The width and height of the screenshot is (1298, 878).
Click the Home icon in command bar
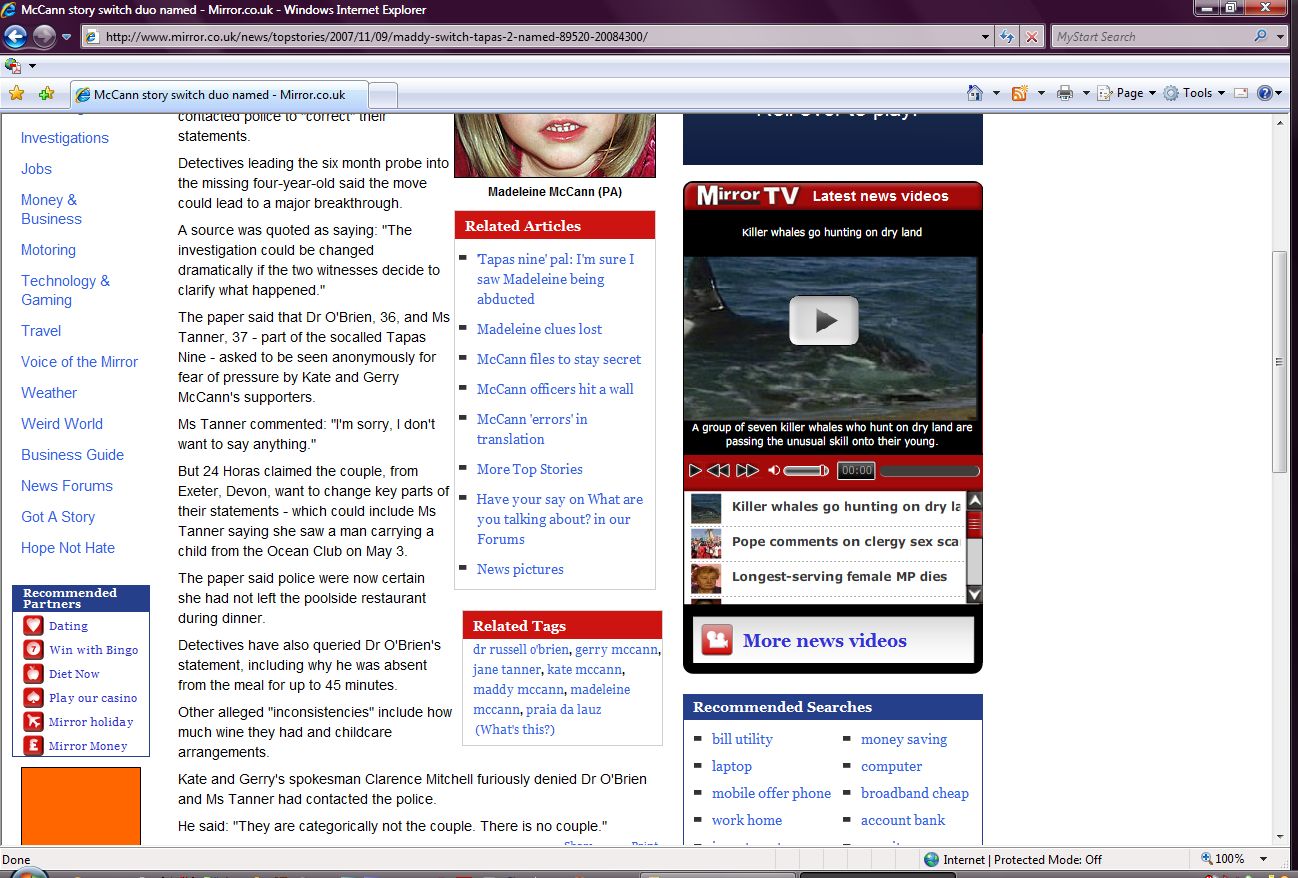click(x=975, y=93)
